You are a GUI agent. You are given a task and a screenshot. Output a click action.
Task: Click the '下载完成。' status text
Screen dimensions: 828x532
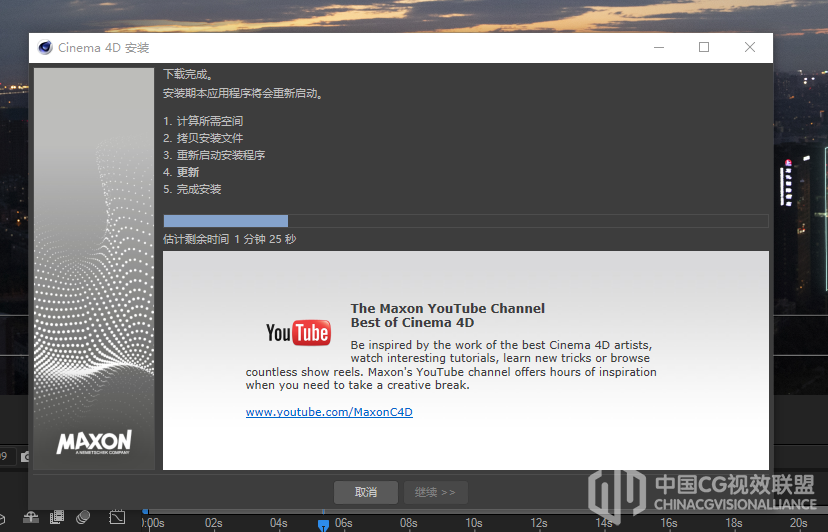[x=188, y=74]
